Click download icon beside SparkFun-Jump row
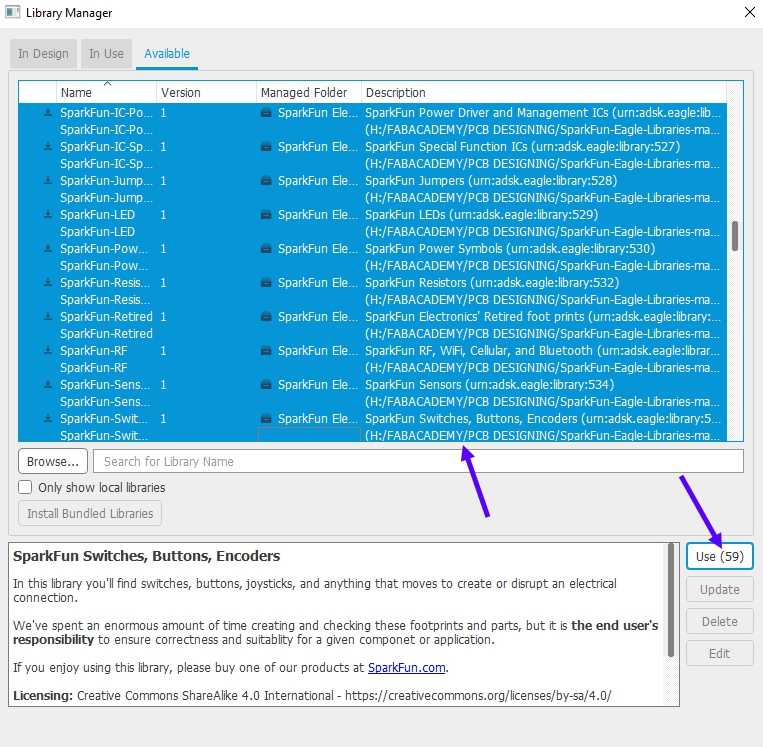The height and width of the screenshot is (747, 763). pos(48,181)
